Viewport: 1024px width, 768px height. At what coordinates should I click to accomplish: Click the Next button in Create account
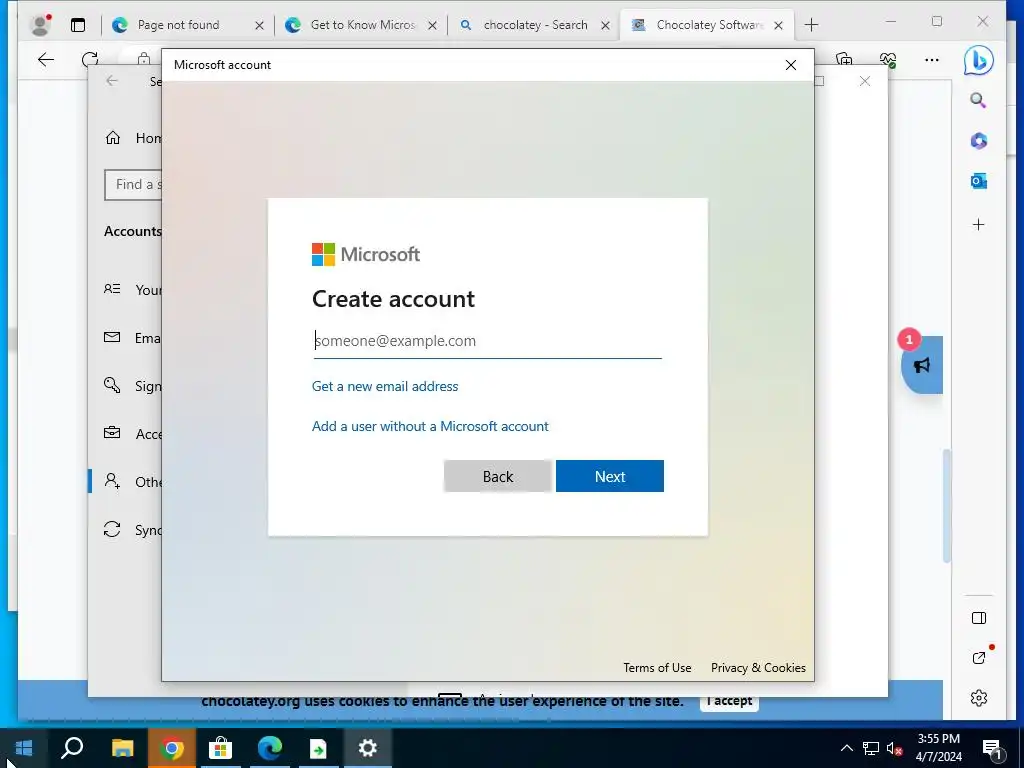click(609, 476)
